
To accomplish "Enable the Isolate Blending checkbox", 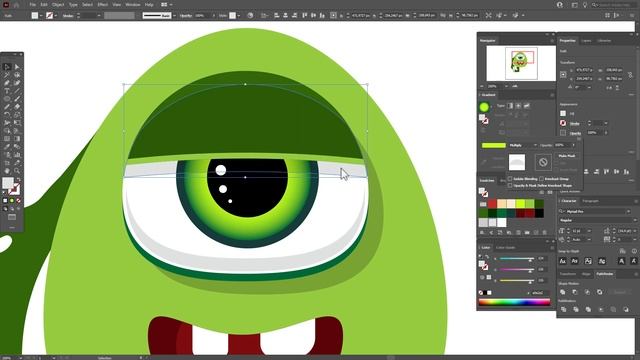I will [510, 179].
